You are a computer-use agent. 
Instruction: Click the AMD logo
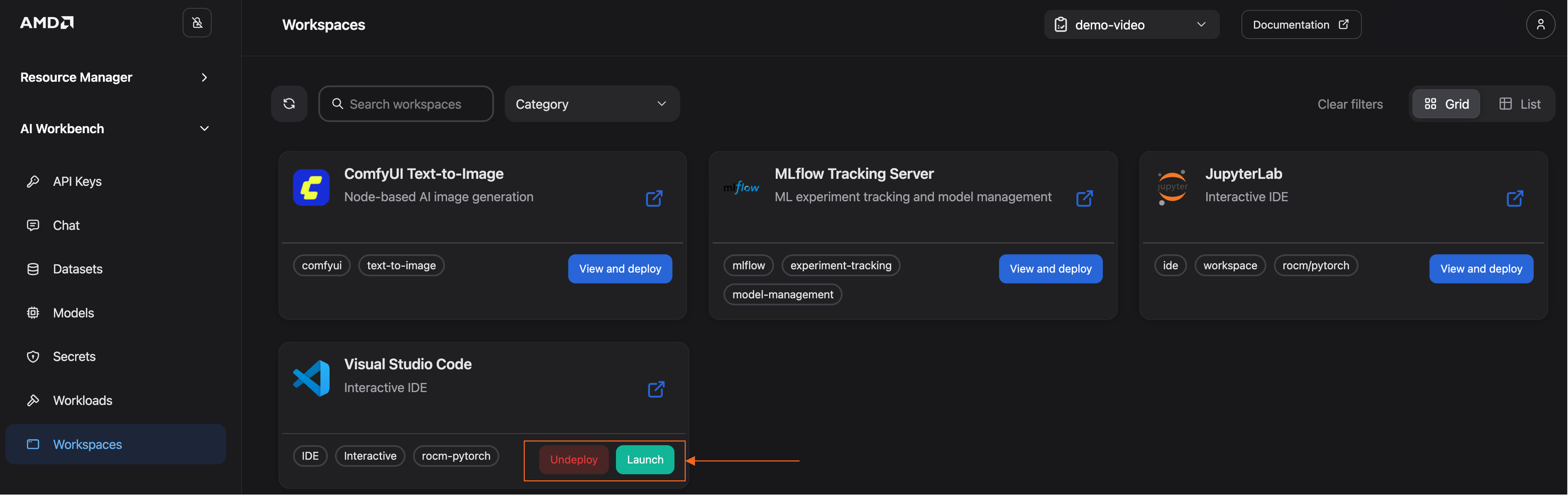click(x=47, y=22)
